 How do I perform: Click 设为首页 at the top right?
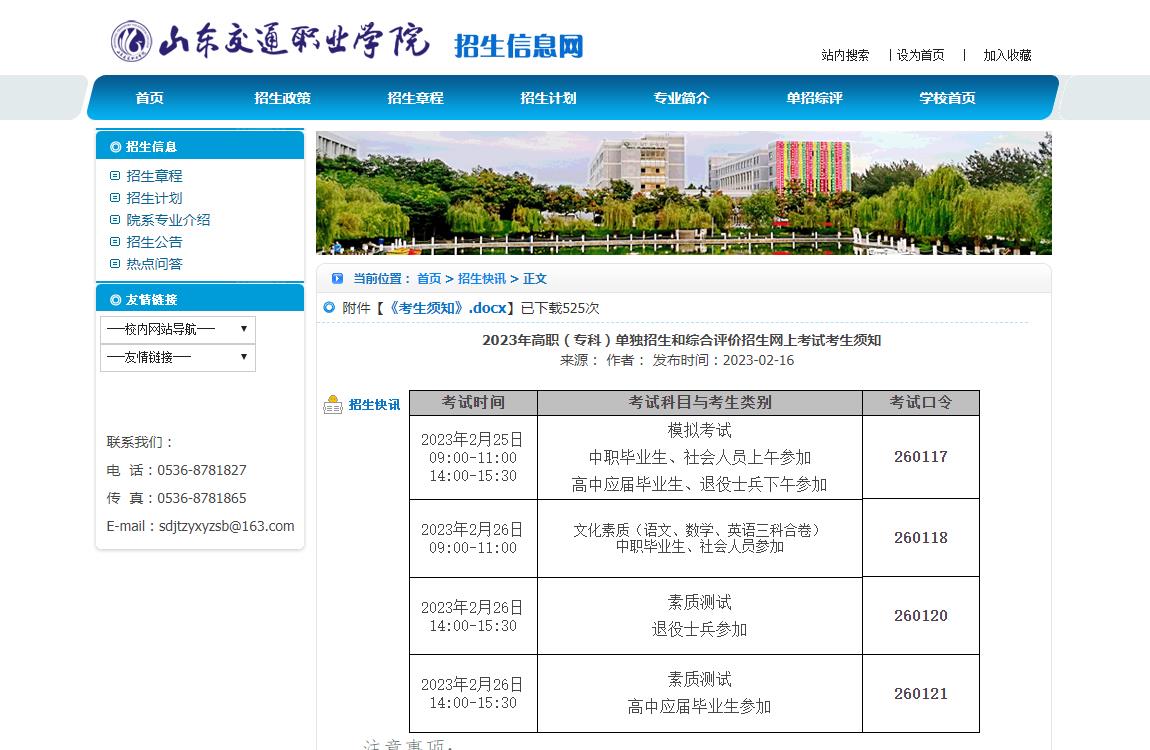pyautogui.click(x=920, y=56)
